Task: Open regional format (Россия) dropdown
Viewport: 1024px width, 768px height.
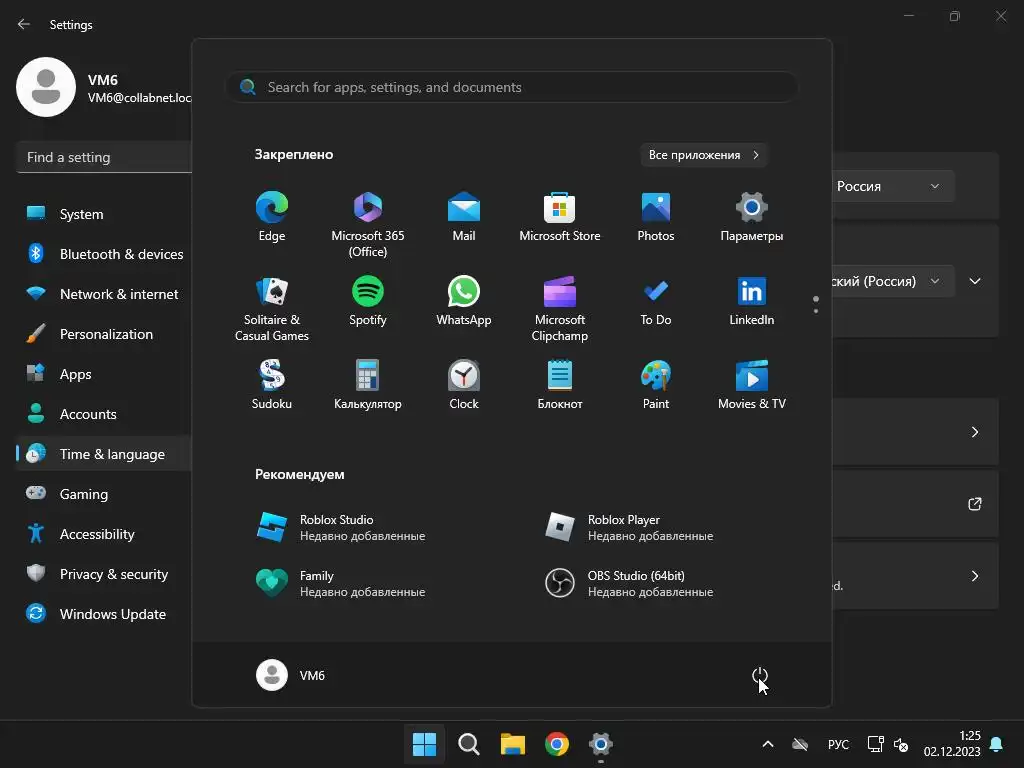Action: [893, 281]
